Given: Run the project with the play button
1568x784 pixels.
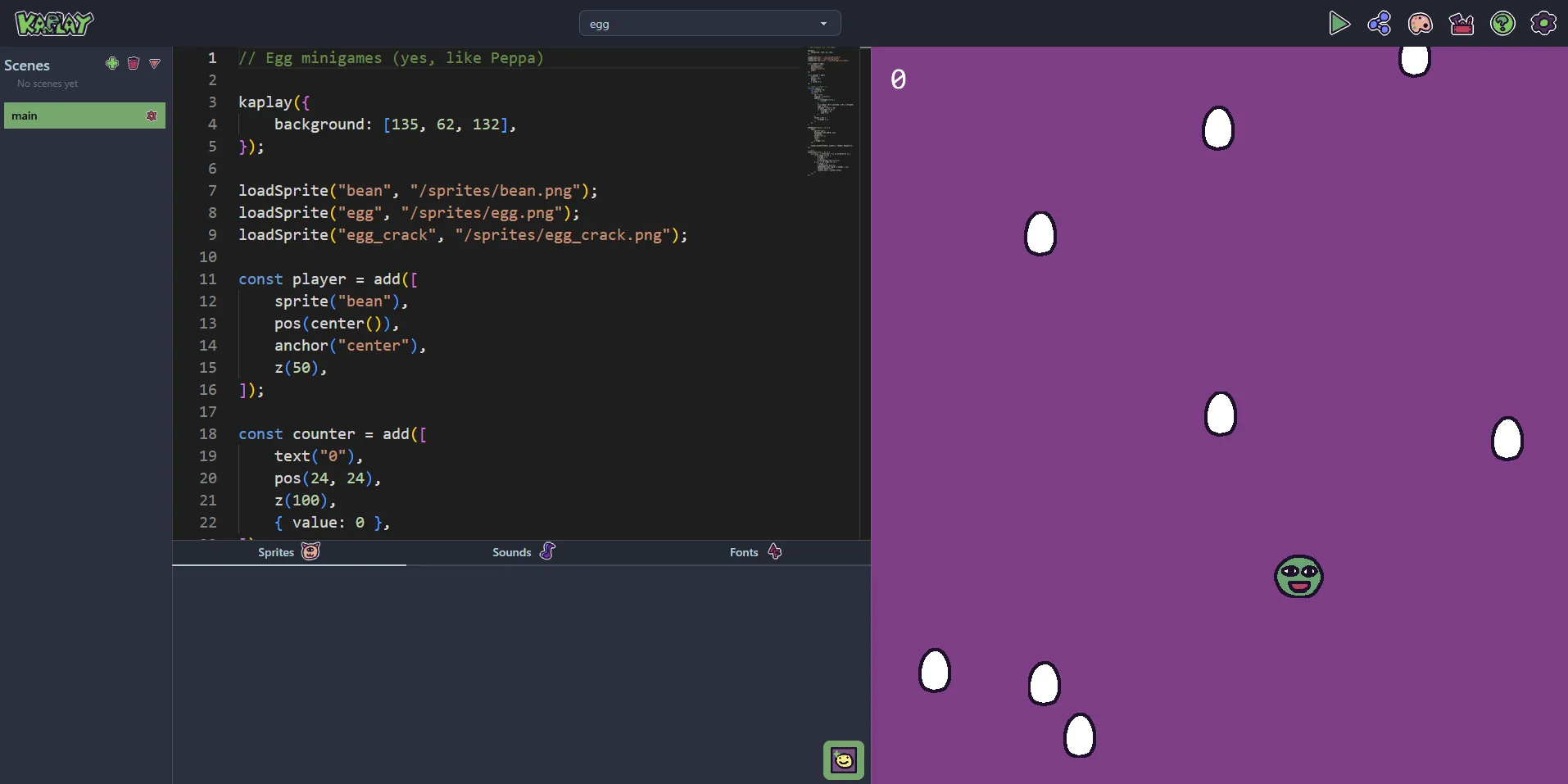Looking at the screenshot, I should (x=1339, y=24).
